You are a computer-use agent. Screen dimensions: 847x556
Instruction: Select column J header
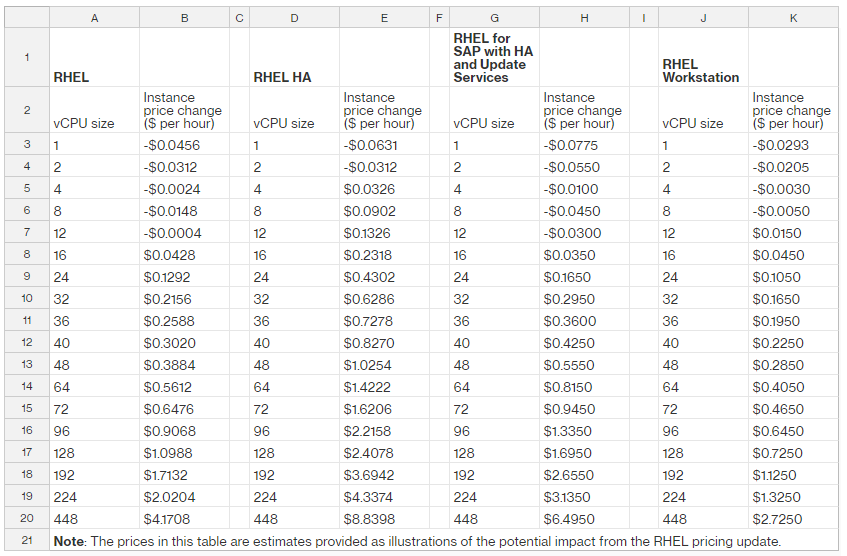tap(703, 18)
